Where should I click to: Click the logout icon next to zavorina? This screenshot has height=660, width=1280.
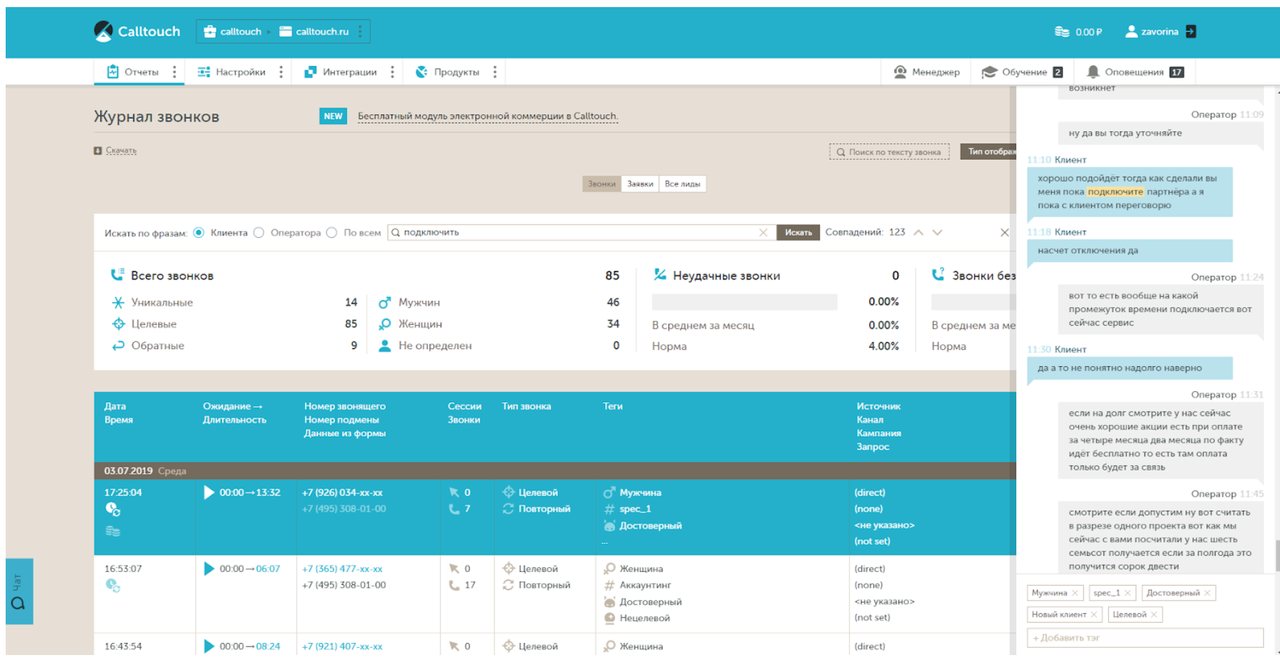[x=1190, y=31]
